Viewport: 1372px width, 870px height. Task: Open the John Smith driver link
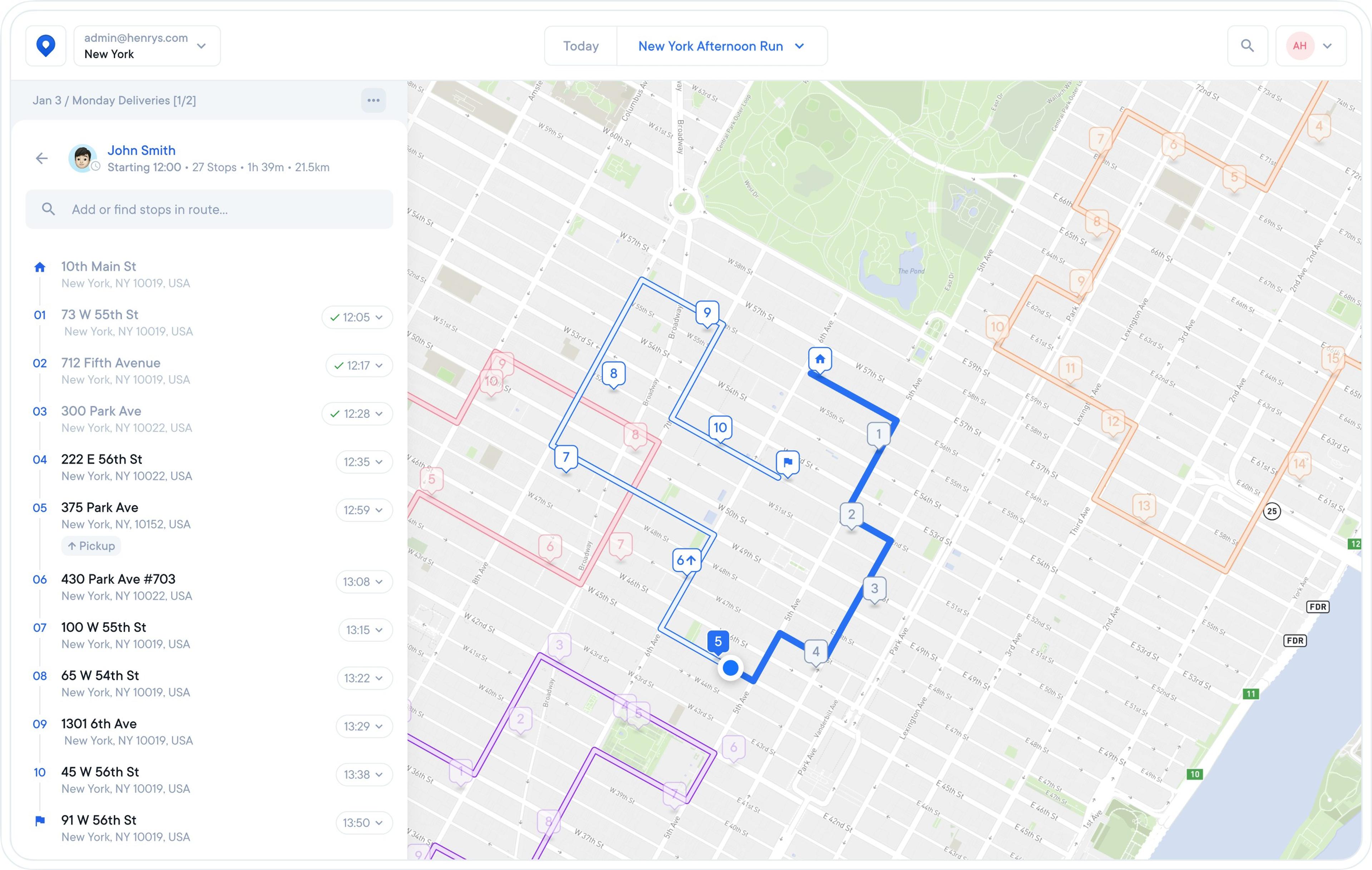(x=141, y=150)
